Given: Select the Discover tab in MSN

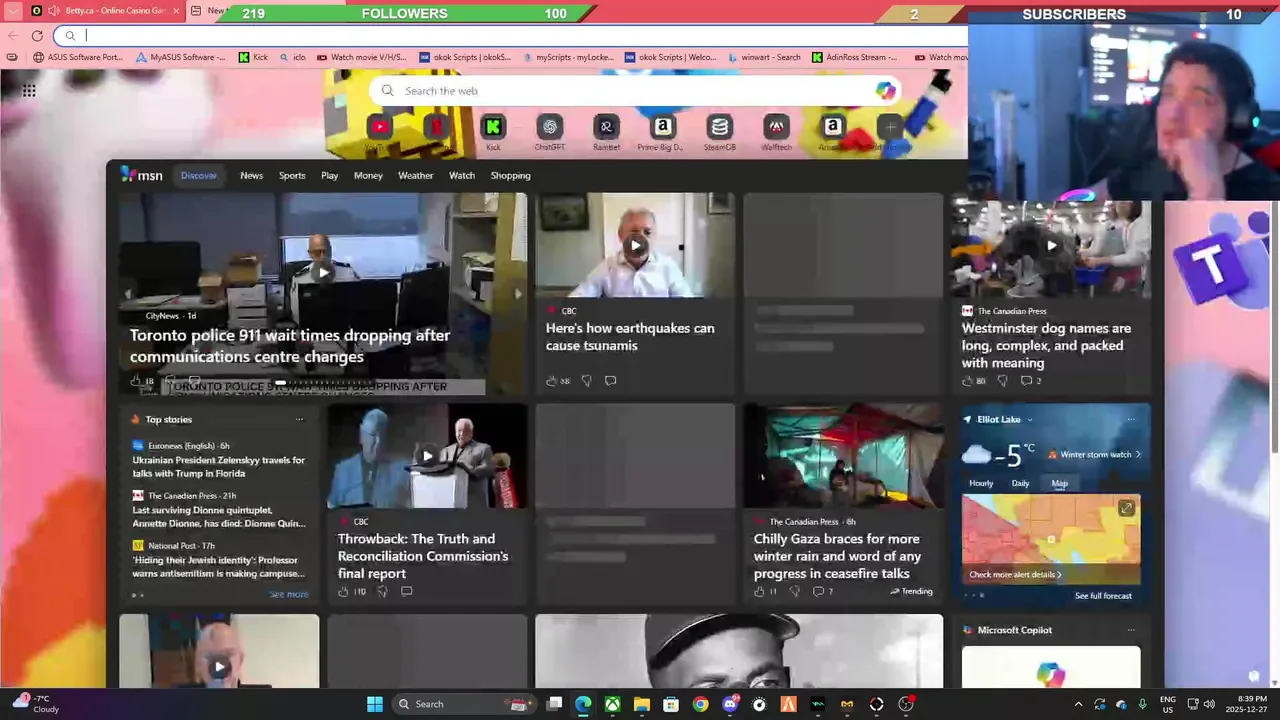Looking at the screenshot, I should (x=198, y=175).
